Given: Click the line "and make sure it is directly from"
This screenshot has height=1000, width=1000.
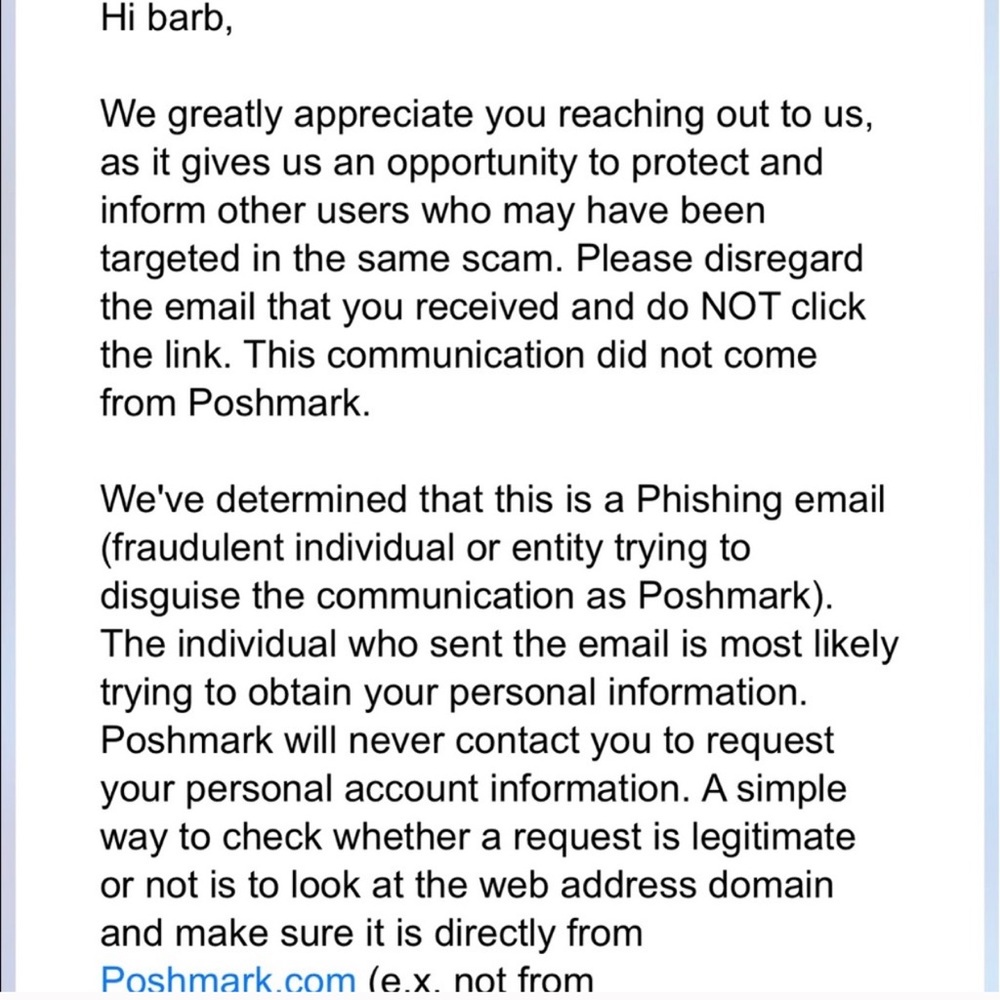Looking at the screenshot, I should [x=370, y=931].
